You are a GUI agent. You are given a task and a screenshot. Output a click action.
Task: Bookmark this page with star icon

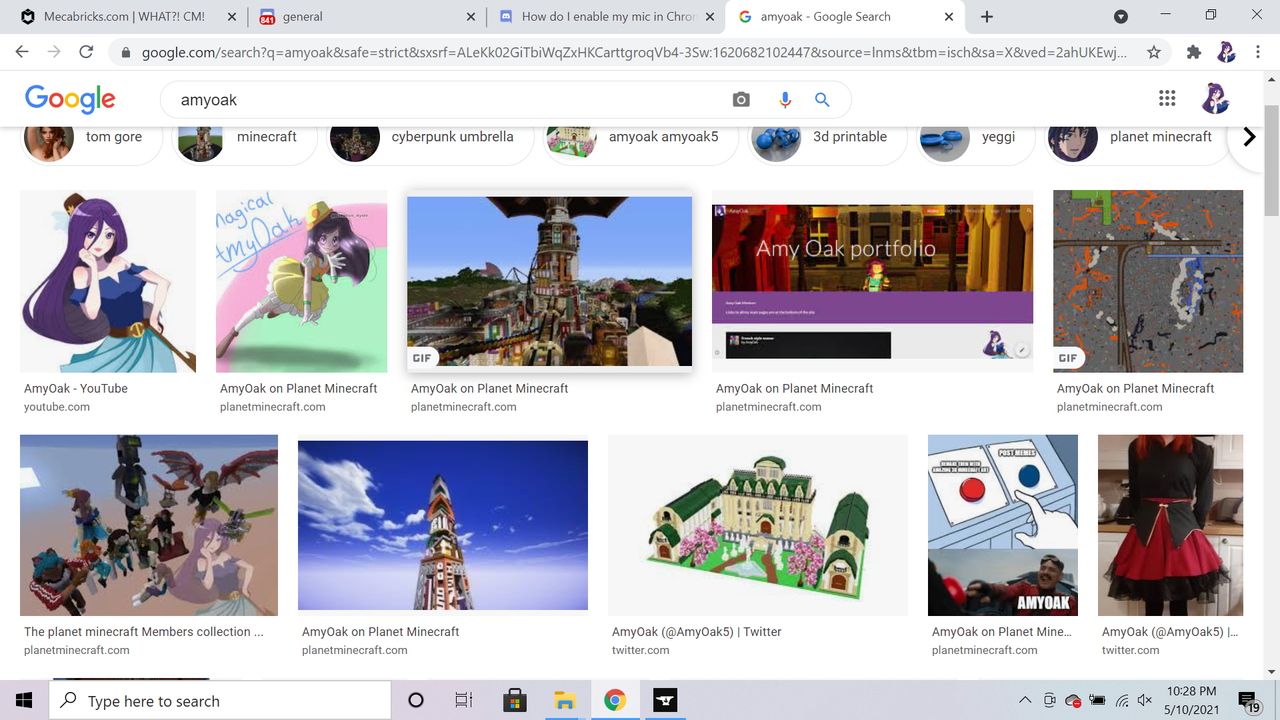[x=1154, y=52]
